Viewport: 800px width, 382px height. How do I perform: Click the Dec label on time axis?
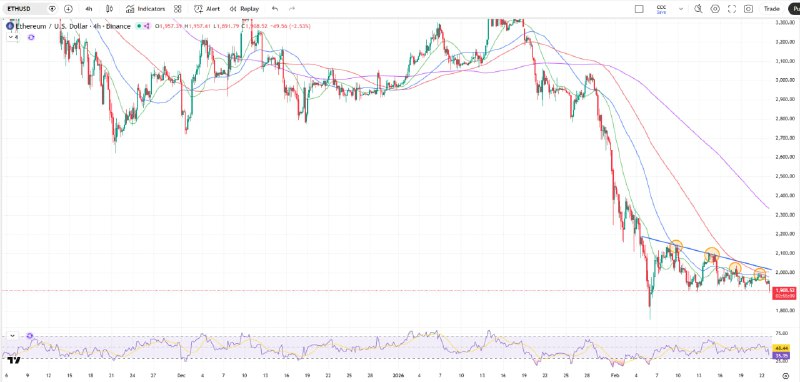[181, 375]
